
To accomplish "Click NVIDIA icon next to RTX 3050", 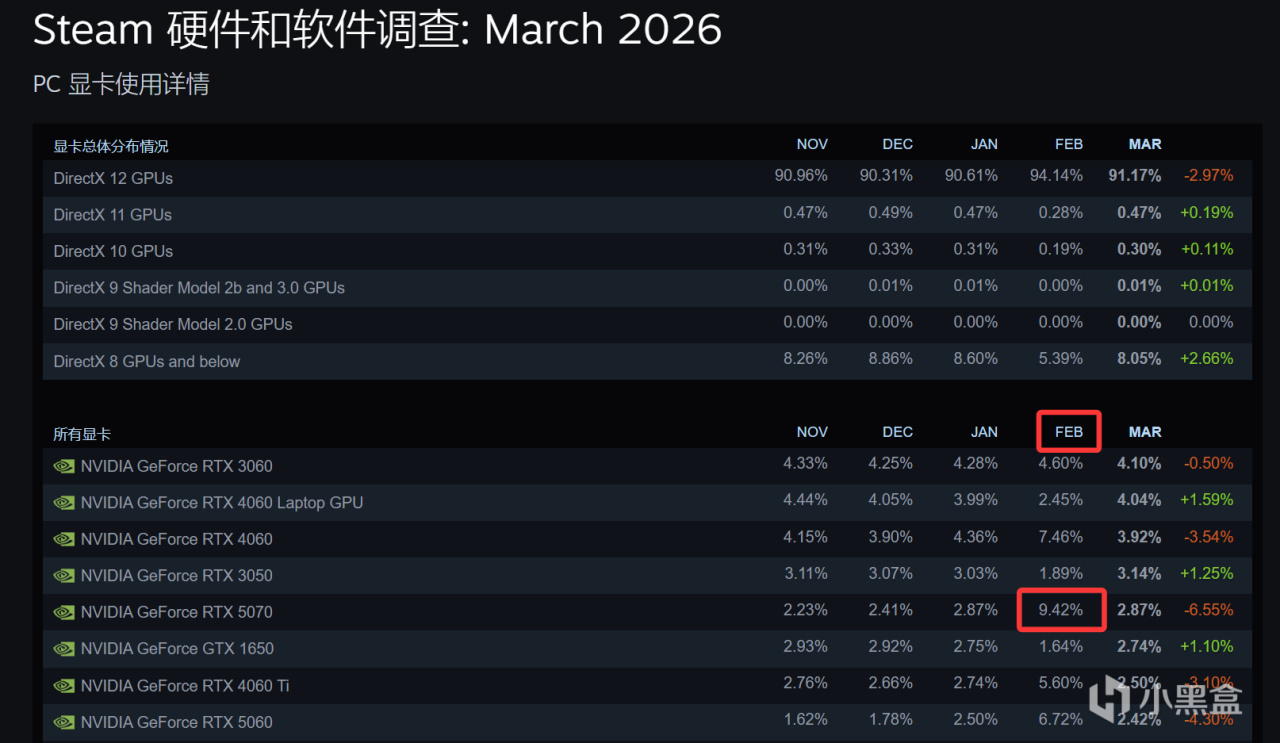I will (x=64, y=576).
